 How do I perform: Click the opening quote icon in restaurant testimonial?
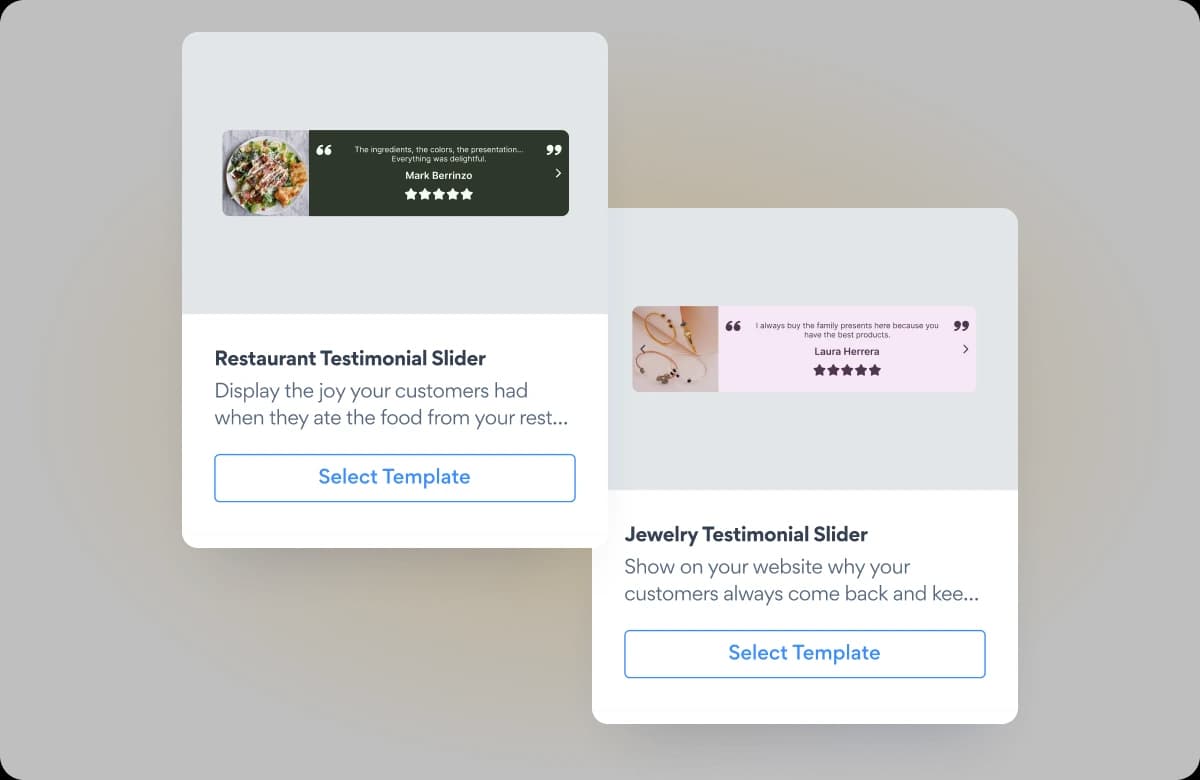tap(324, 150)
